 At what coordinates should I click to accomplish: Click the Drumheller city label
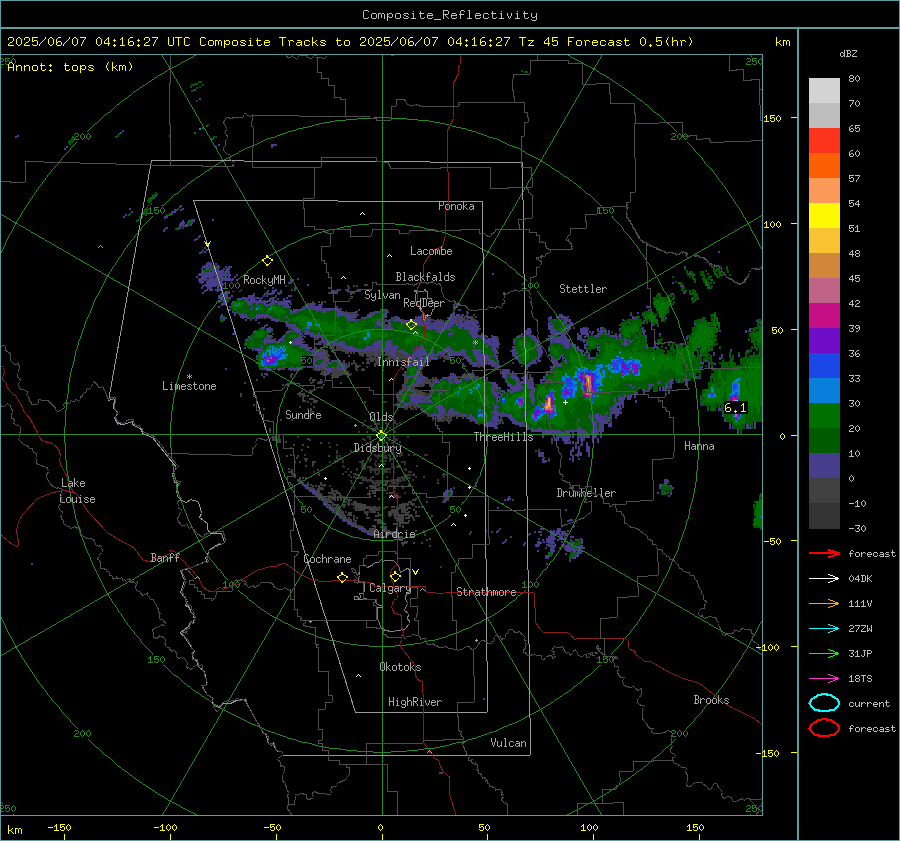(586, 493)
